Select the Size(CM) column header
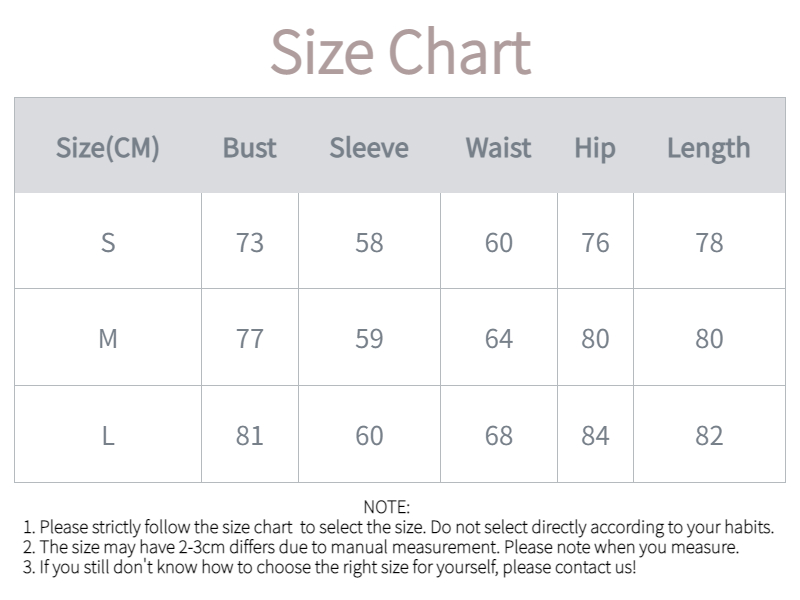Viewport: 800px width, 600px height. pos(108,148)
